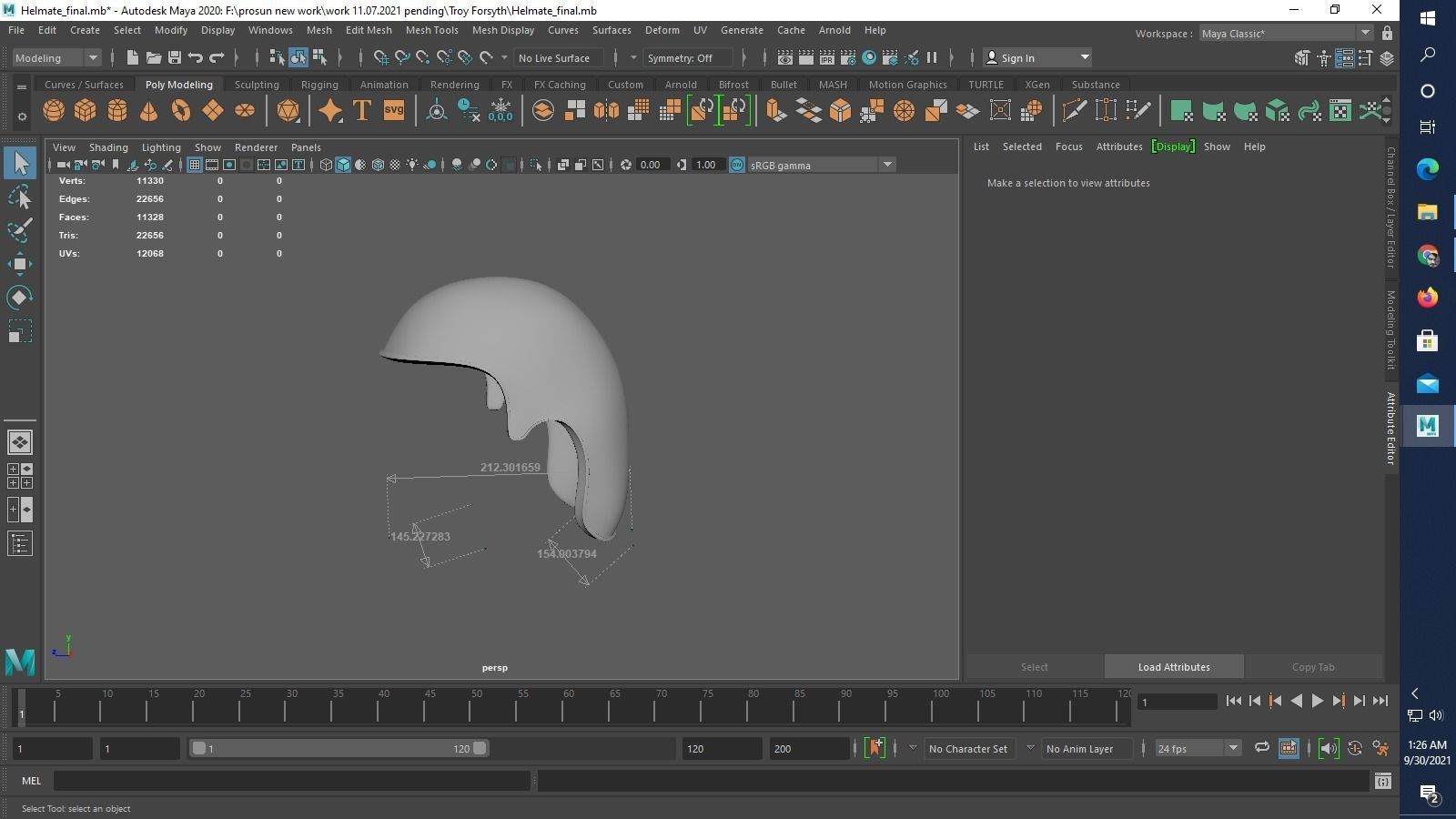Create a polygon plane from the shelf
This screenshot has width=1456, height=819.
click(x=213, y=111)
